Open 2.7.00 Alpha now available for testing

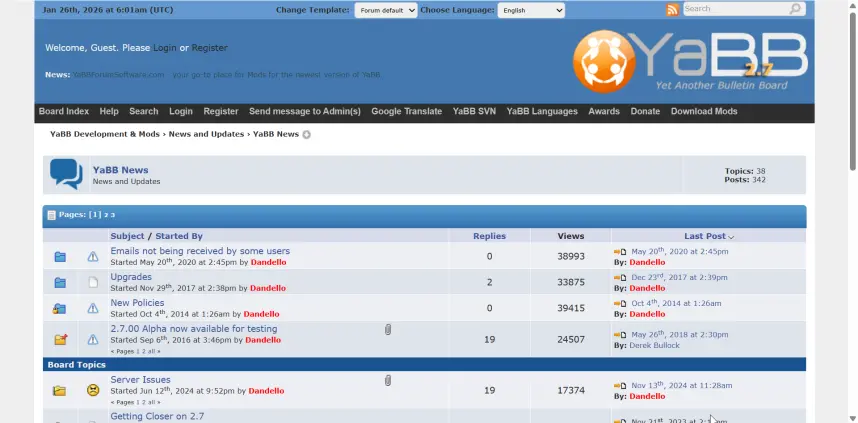(x=194, y=329)
